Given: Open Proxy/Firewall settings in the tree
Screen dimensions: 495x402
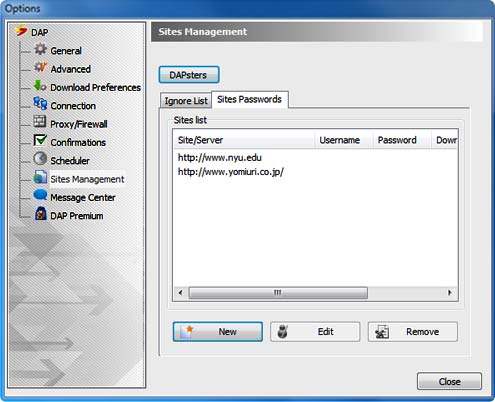Looking at the screenshot, I should 79,124.
